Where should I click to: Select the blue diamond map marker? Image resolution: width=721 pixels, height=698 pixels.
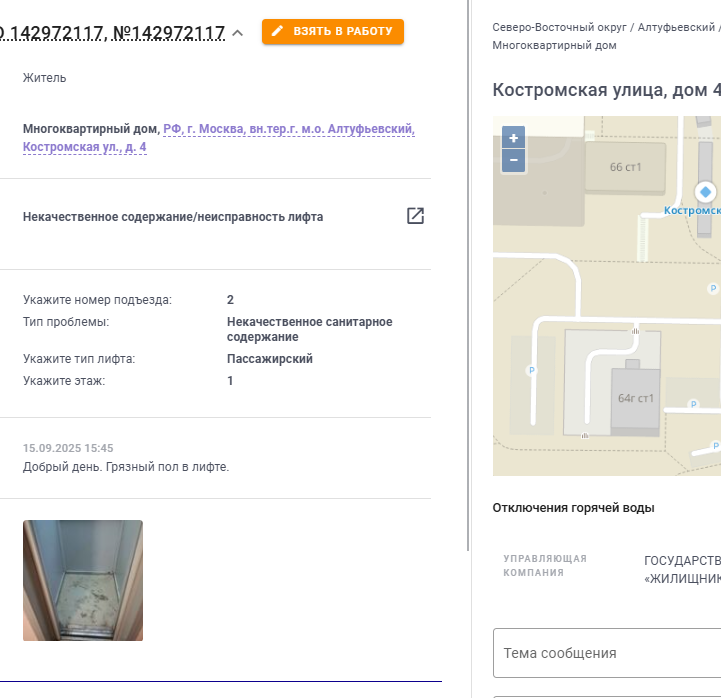point(705,192)
